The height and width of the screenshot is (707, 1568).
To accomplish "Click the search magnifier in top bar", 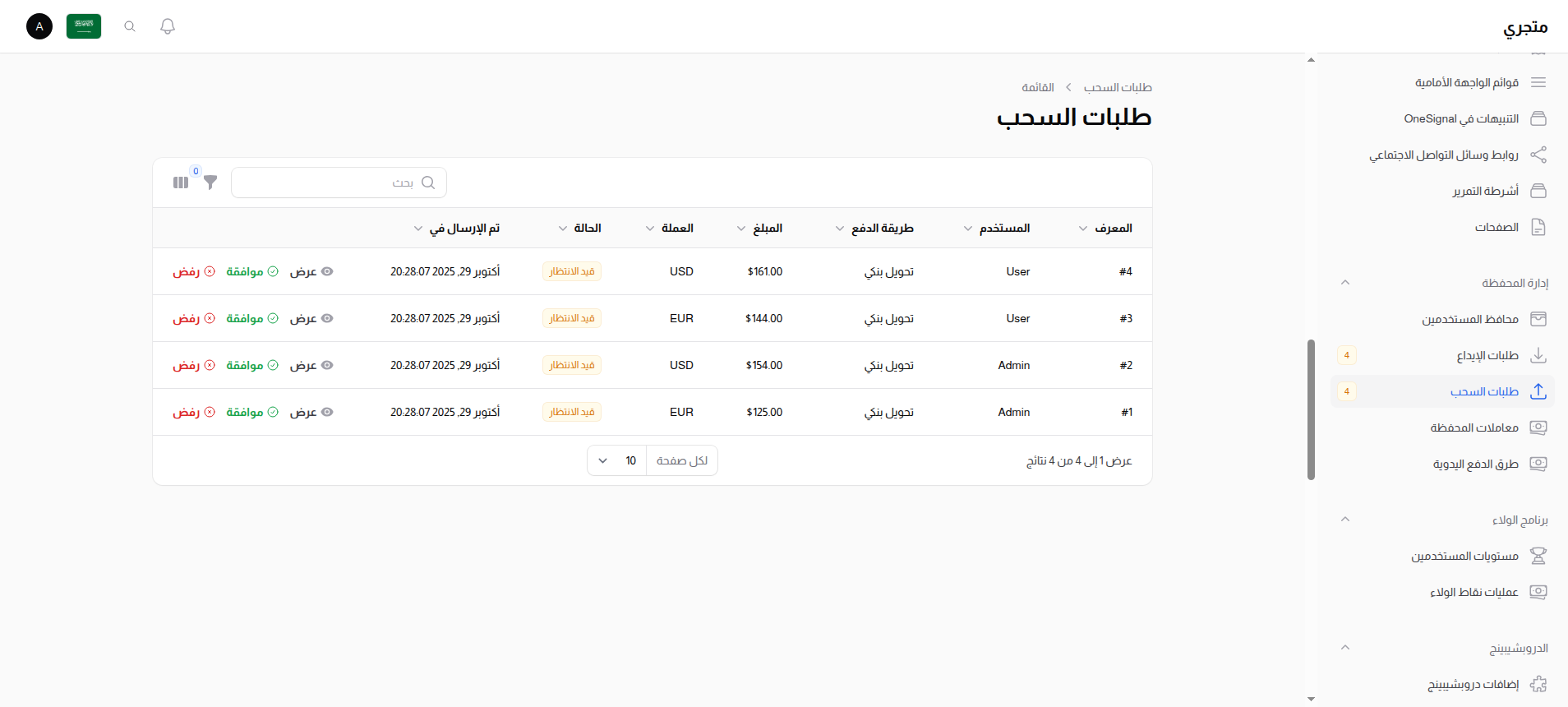I will [130, 26].
